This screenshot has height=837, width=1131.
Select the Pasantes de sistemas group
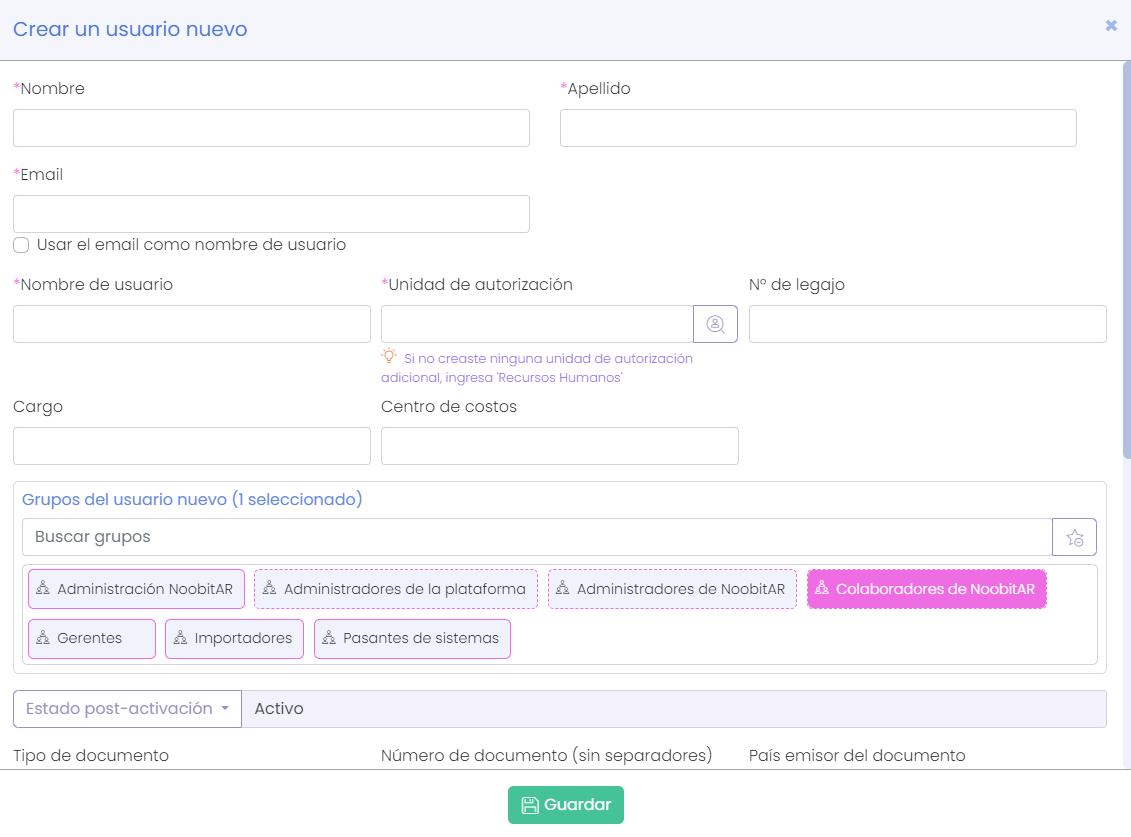coord(412,639)
